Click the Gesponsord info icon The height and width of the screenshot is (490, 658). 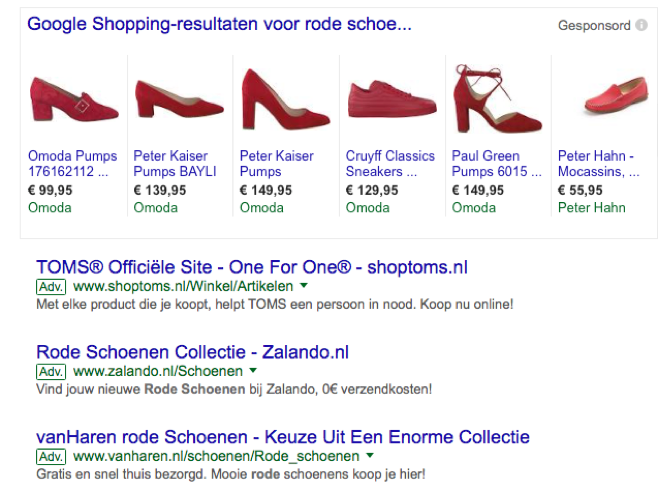641,25
